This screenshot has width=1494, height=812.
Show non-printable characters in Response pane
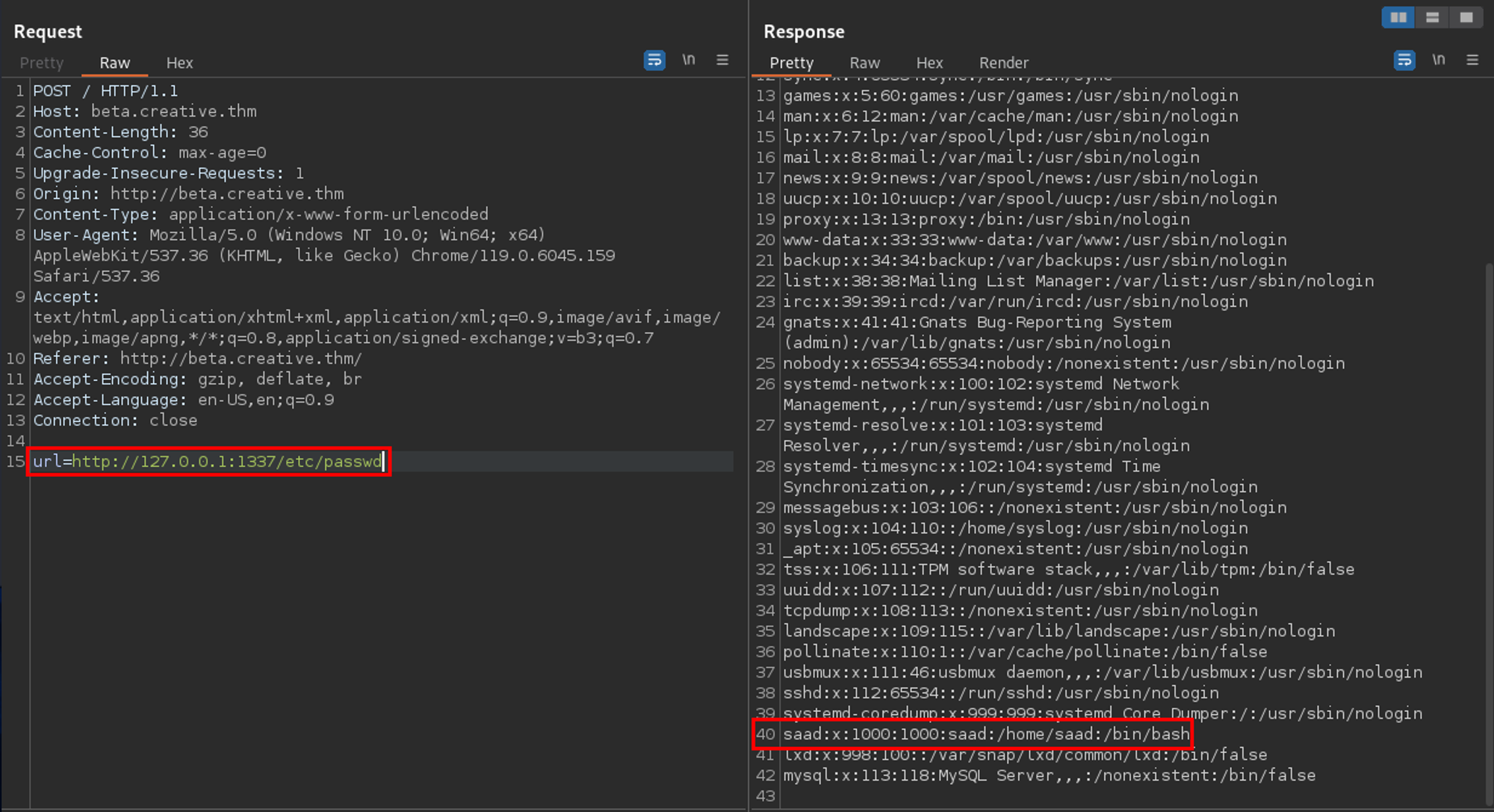(1438, 60)
